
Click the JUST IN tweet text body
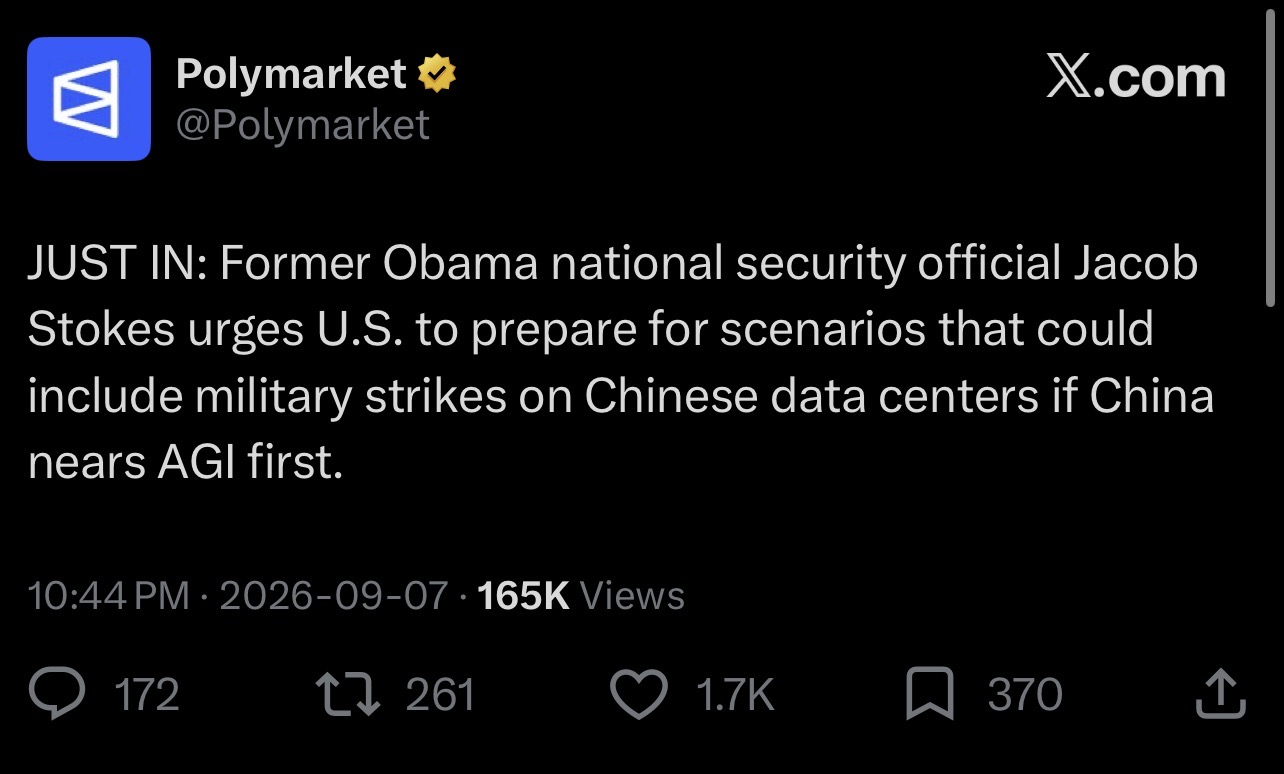point(620,363)
